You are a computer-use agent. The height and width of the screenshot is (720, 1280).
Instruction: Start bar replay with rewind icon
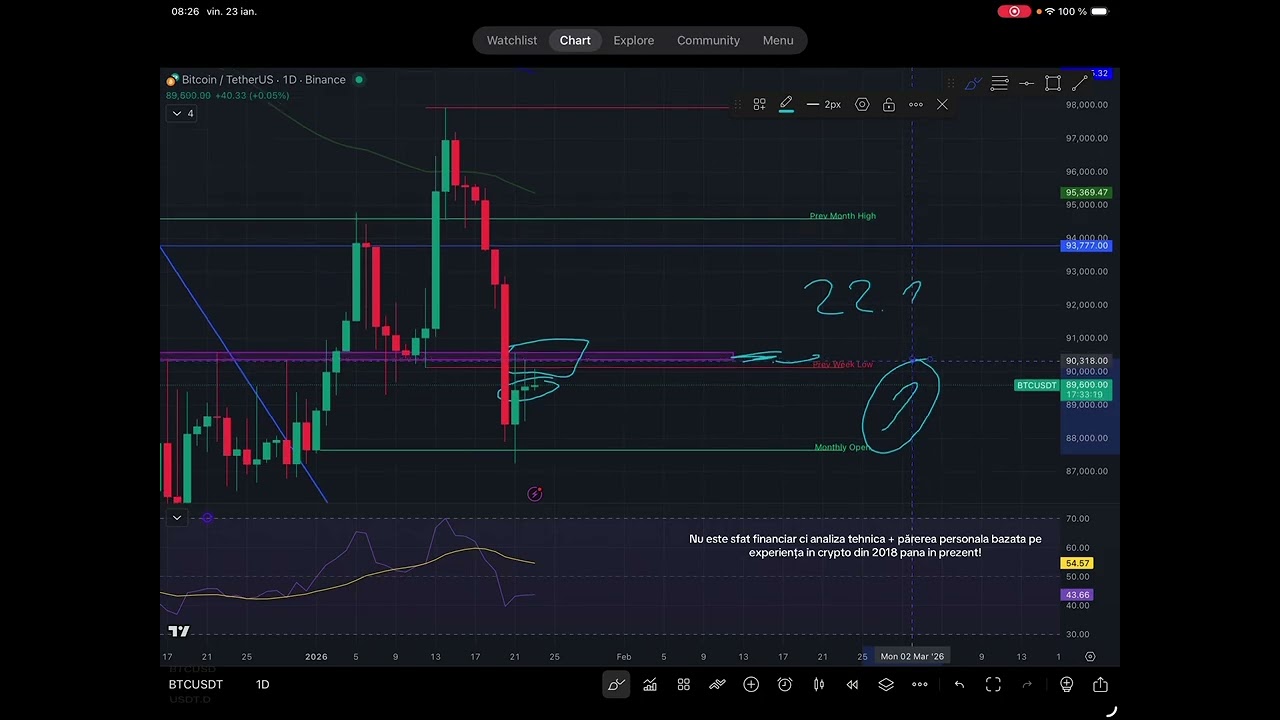[x=852, y=685]
